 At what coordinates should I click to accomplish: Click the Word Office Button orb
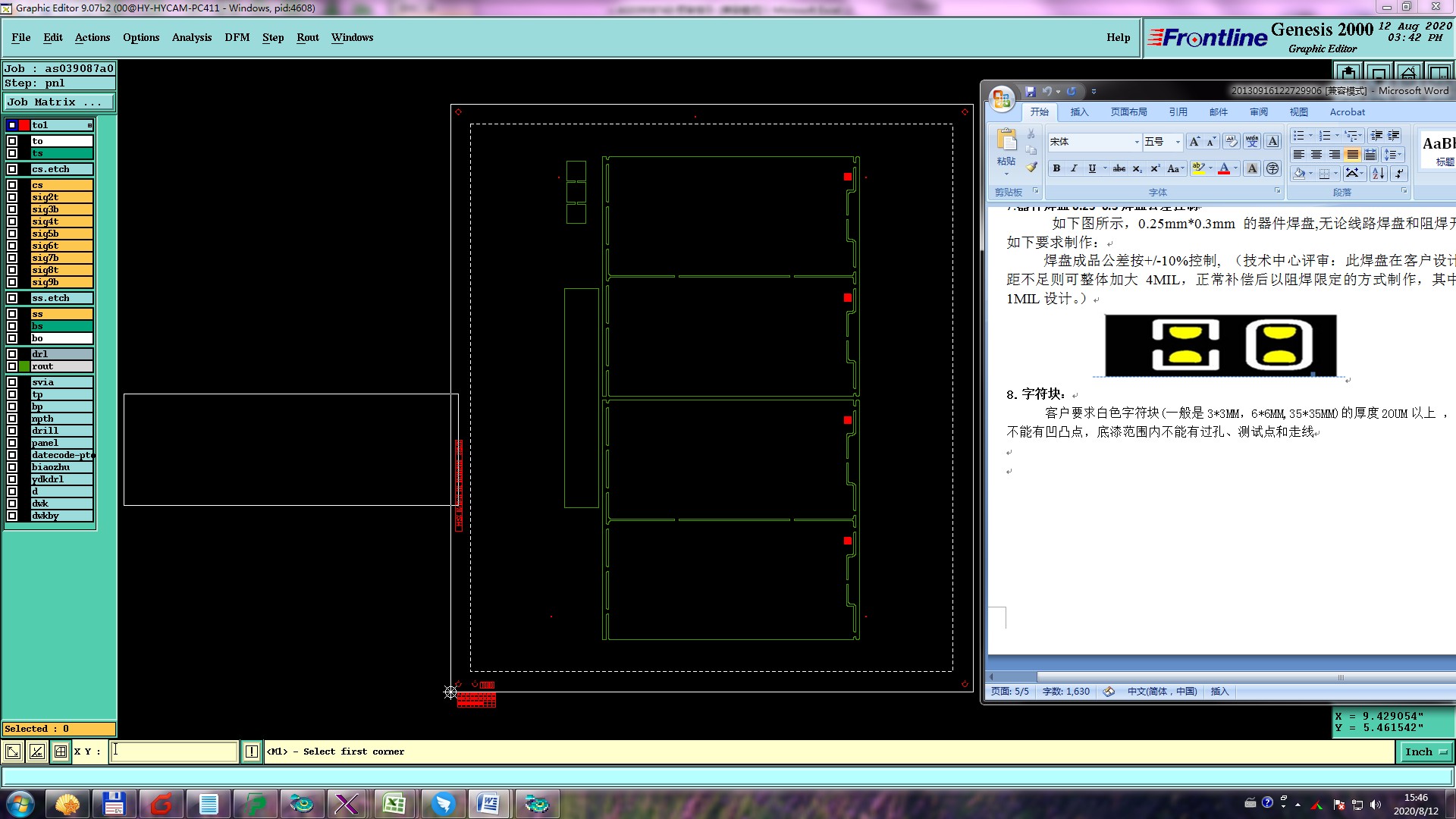(1001, 99)
